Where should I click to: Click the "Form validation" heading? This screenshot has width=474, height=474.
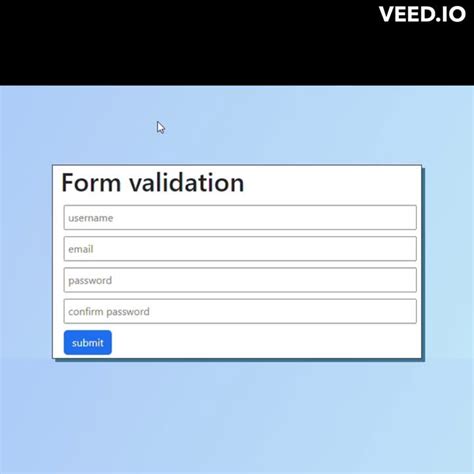pyautogui.click(x=153, y=183)
